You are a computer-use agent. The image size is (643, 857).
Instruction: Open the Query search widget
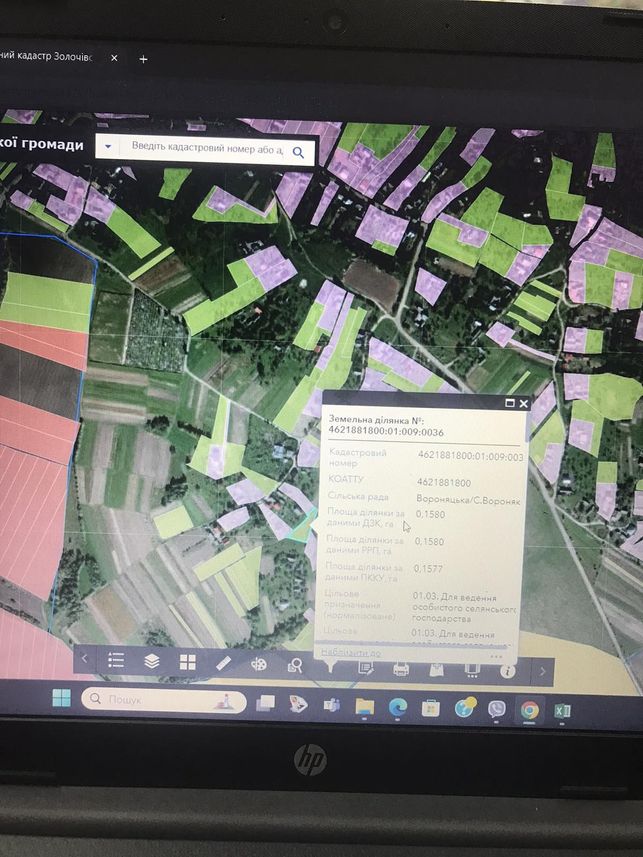(x=295, y=665)
